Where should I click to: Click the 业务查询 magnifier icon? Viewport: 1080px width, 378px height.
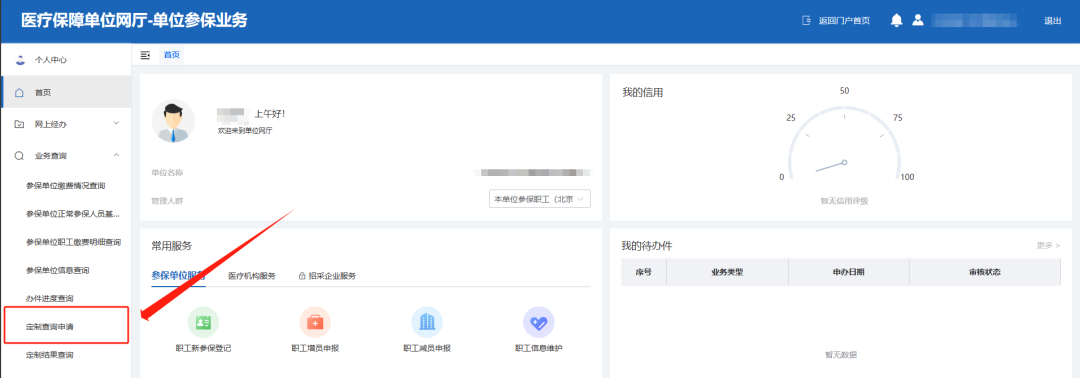tap(19, 156)
